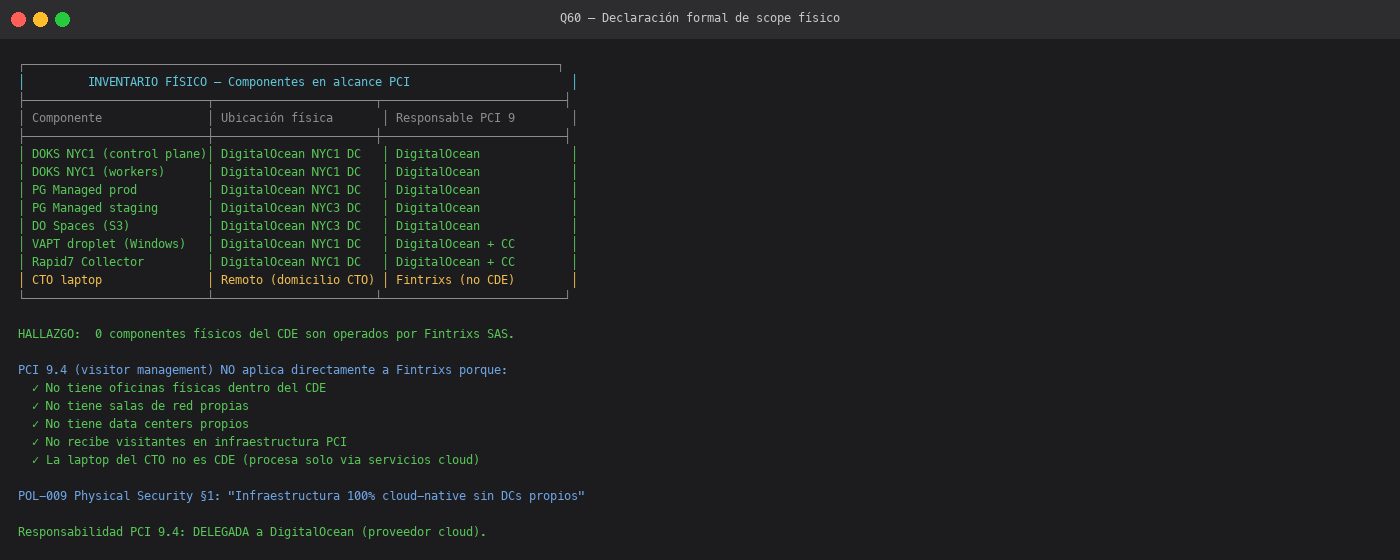
Task: Click the "PCI 9.4 (visitor management) NO aplica" line
Action: [263, 370]
